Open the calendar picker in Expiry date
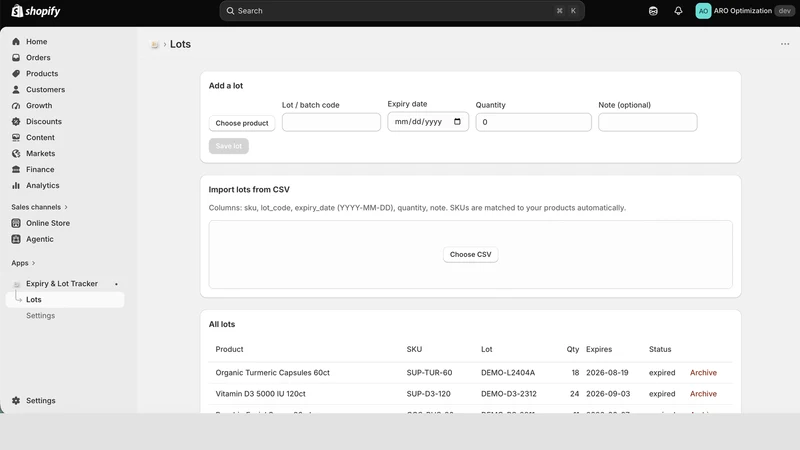 click(457, 121)
